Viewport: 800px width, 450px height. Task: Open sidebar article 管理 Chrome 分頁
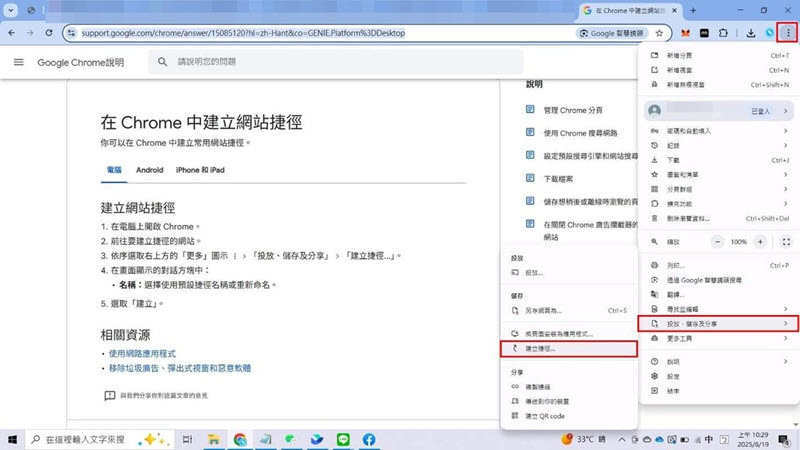pos(572,110)
